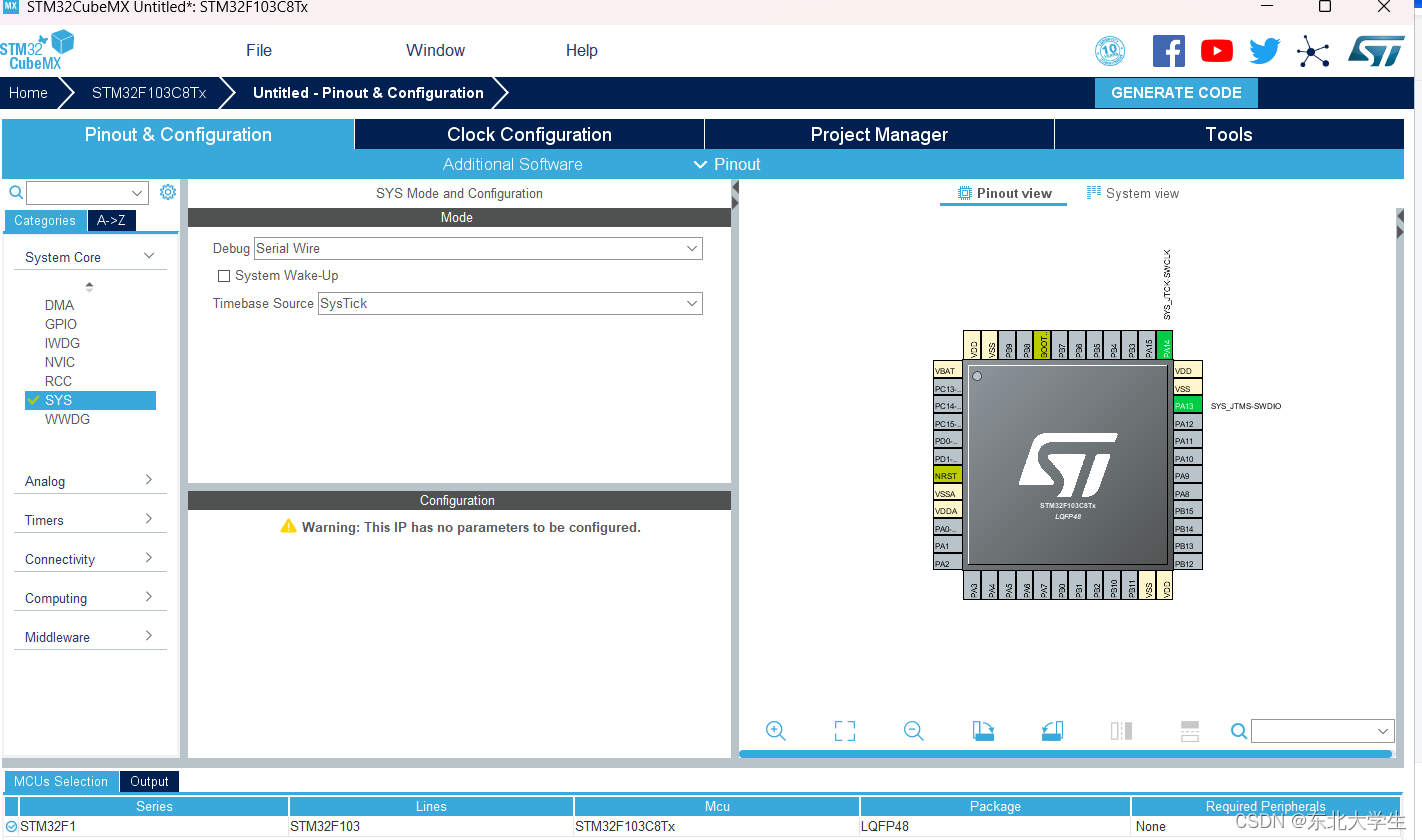Go to the Home breadcrumb
Viewport: 1422px width, 840px height.
28,93
